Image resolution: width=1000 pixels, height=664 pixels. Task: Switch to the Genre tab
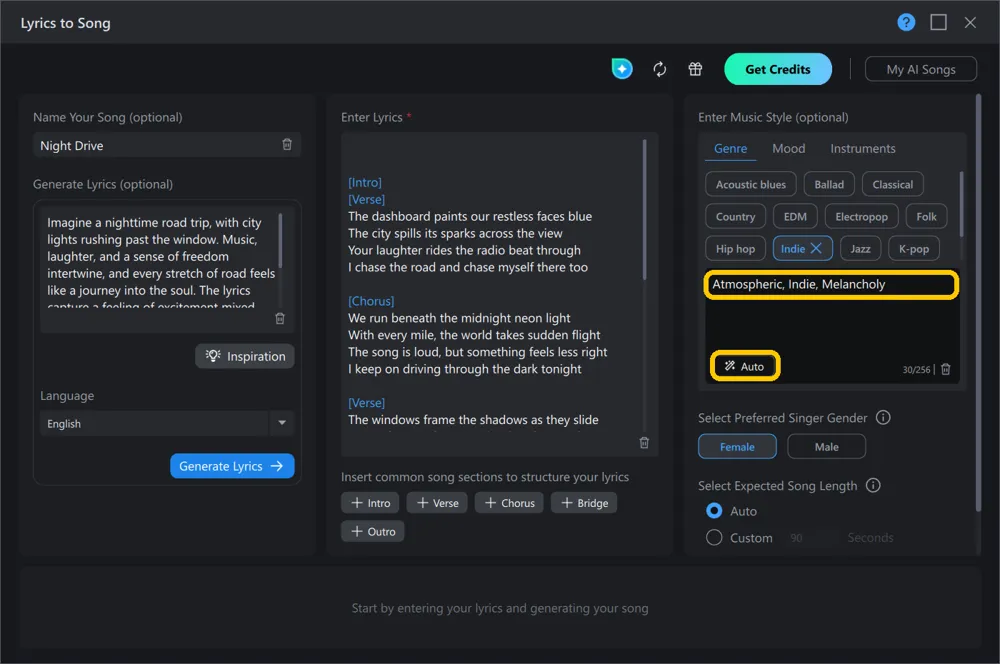click(x=730, y=149)
